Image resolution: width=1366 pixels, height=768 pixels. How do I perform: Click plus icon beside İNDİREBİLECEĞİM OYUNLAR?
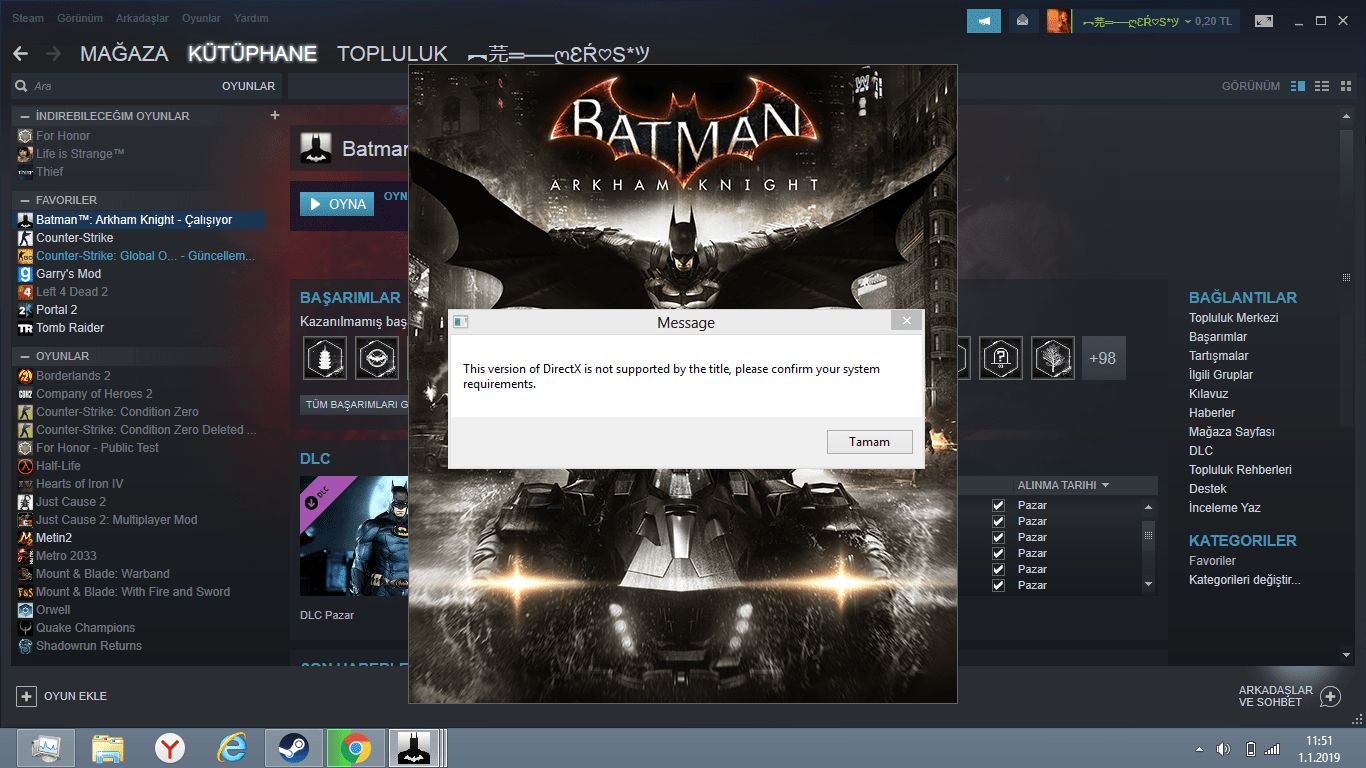pos(275,115)
